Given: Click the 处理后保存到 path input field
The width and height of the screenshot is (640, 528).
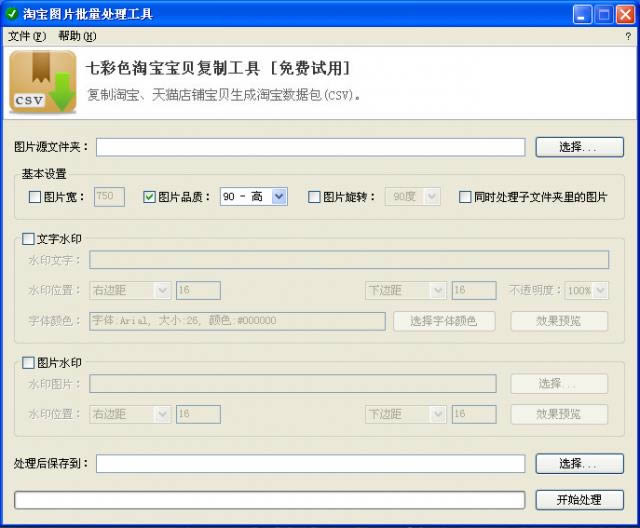Looking at the screenshot, I should (x=310, y=464).
